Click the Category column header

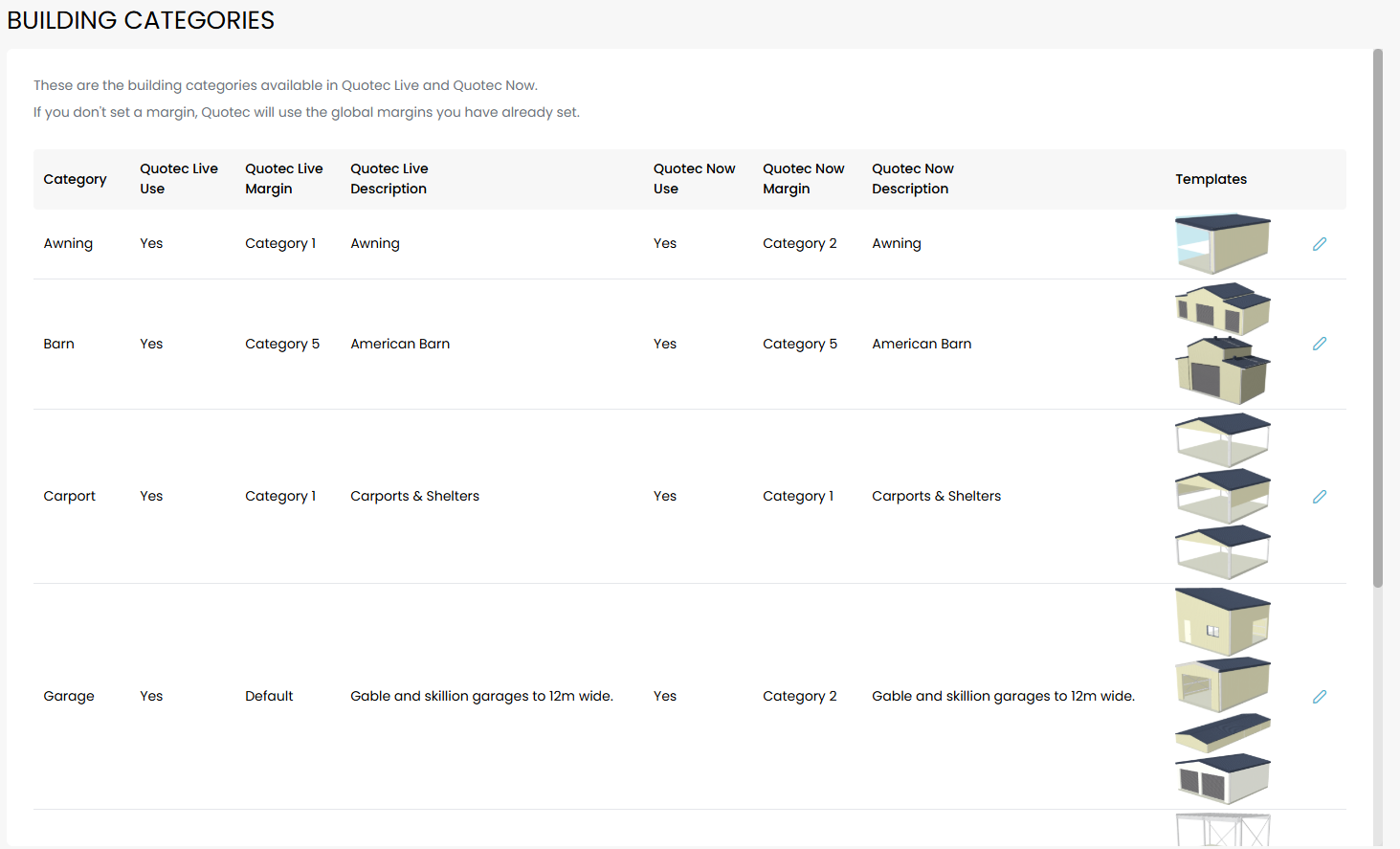[x=75, y=179]
